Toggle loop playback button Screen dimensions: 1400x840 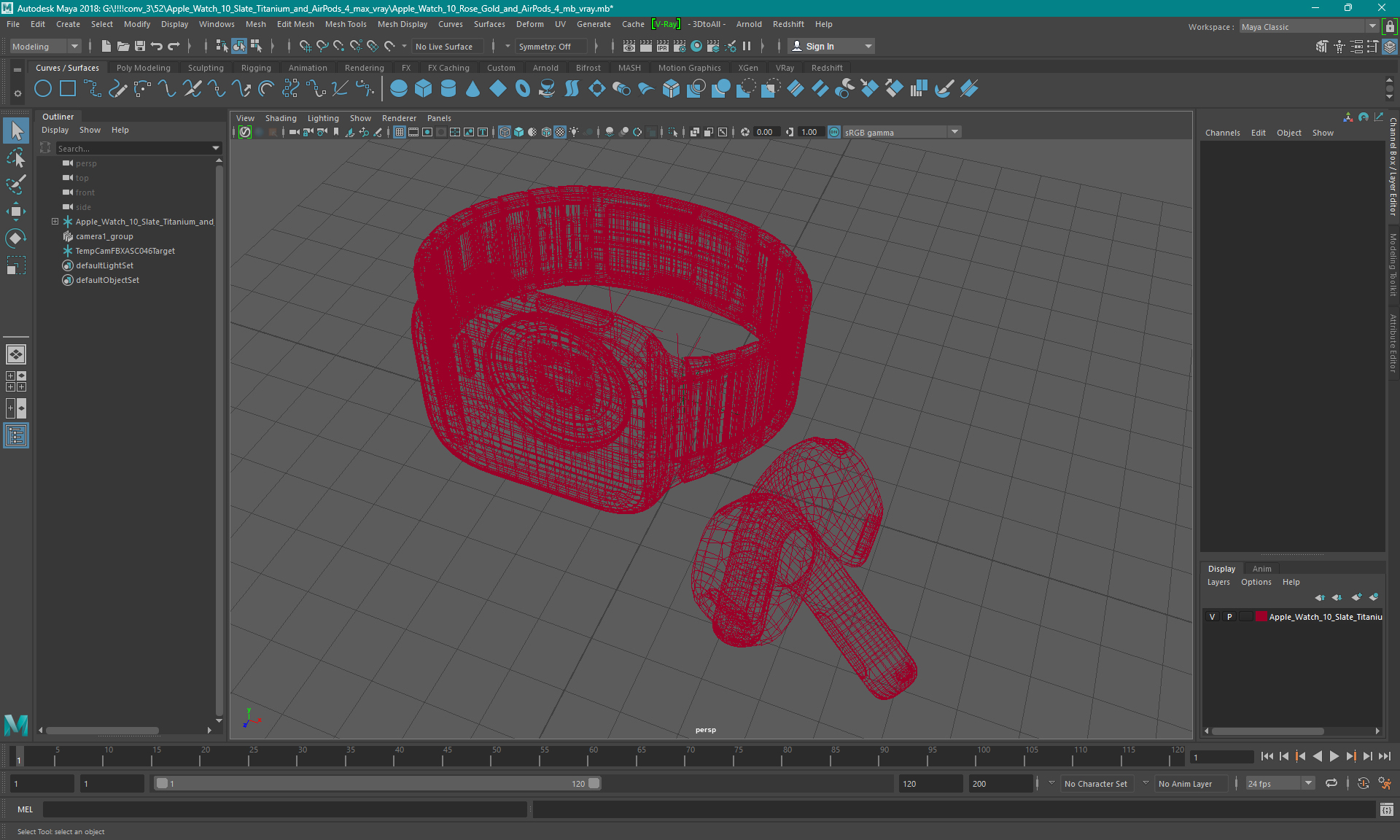point(1331,784)
